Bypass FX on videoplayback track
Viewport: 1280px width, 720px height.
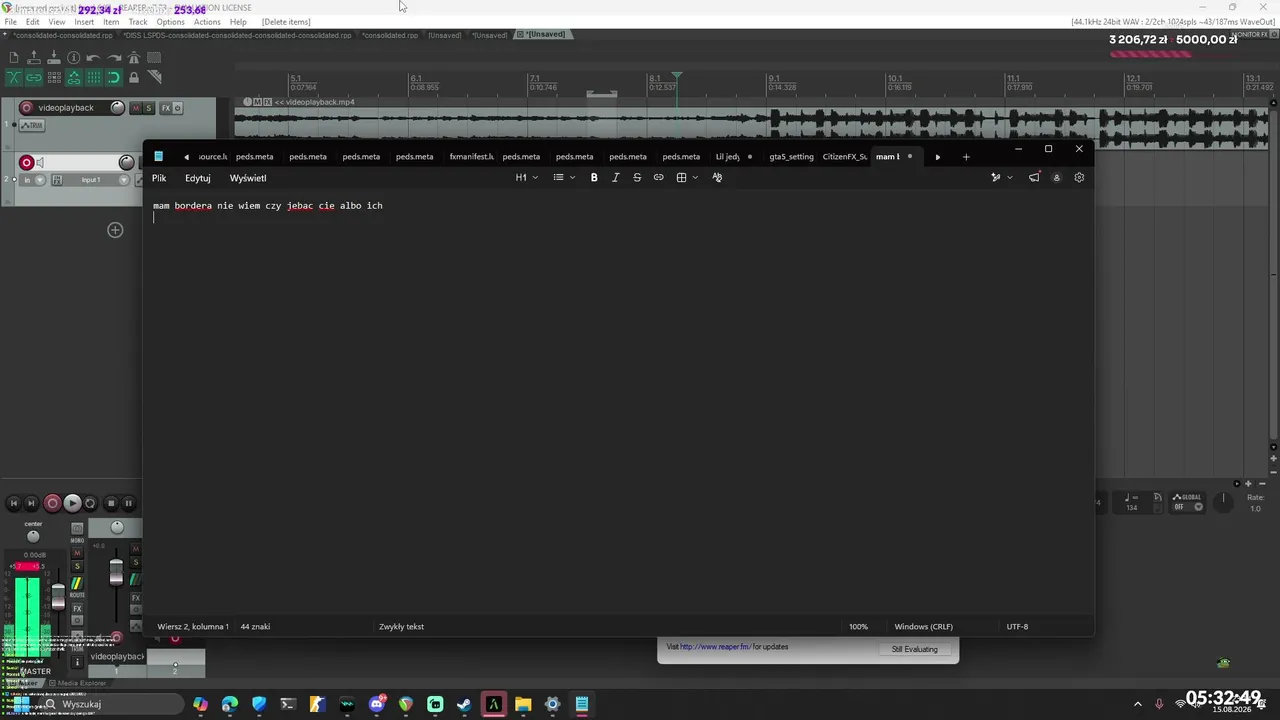(x=178, y=107)
